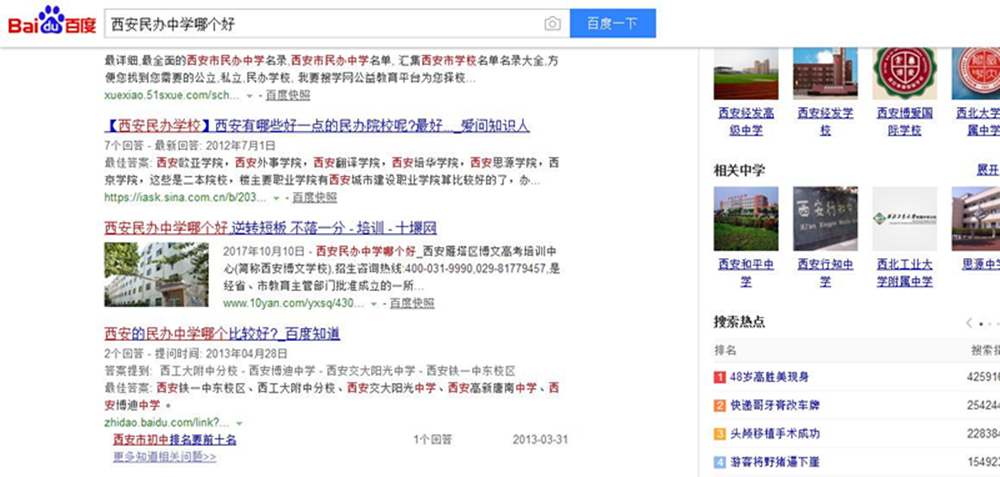Click 西安行知中学 thumbnail image

coord(825,218)
